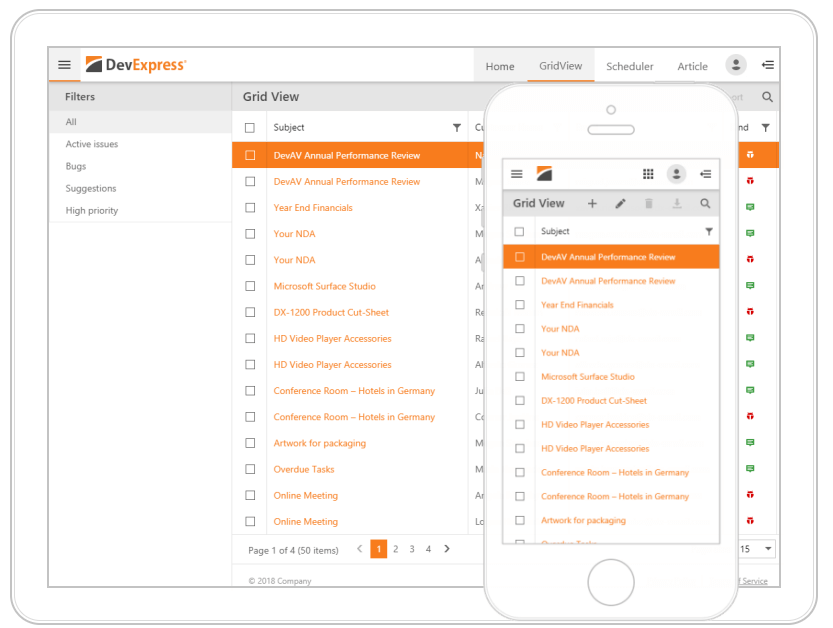Viewport: 833px width, 628px height.
Task: Select the Bugs filter
Action: click(140, 166)
